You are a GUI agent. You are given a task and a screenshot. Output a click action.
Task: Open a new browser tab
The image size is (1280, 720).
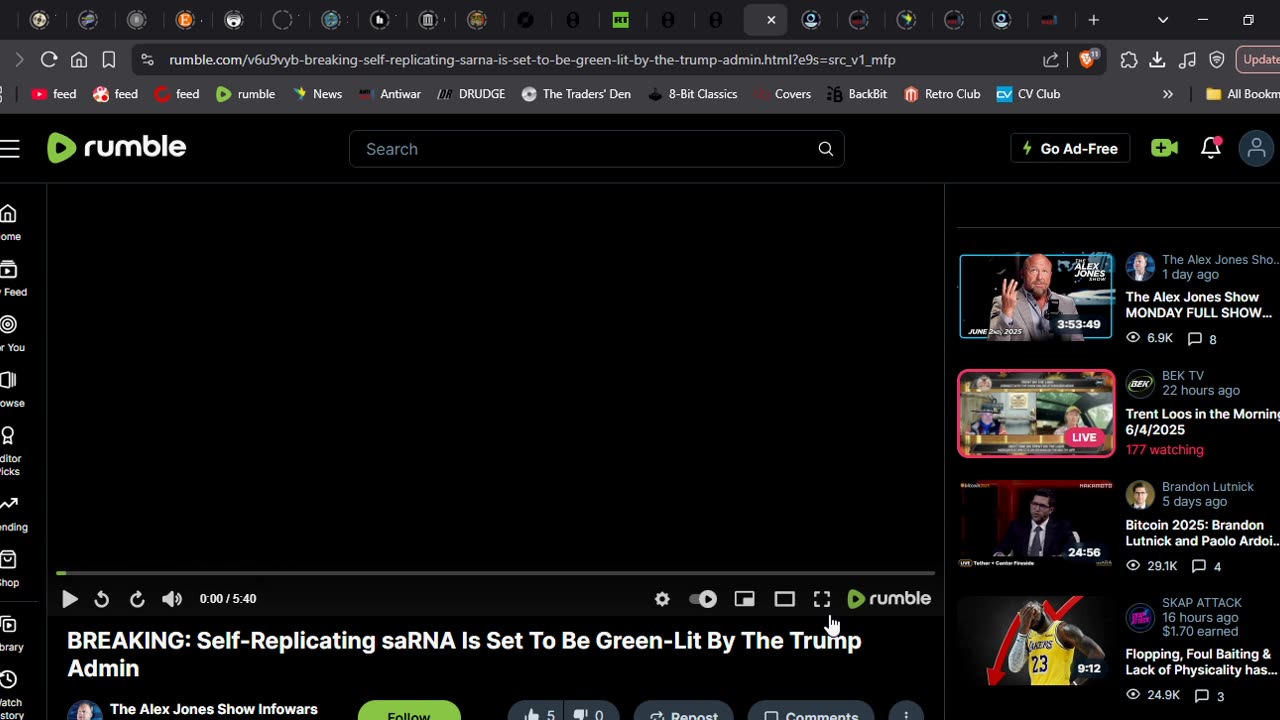point(1094,20)
